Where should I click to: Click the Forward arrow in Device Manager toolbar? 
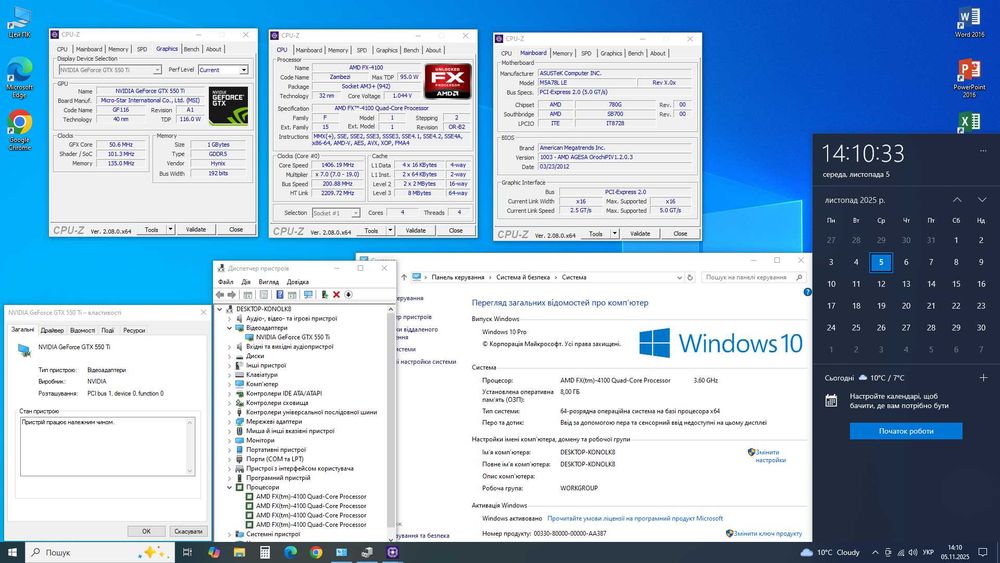pos(232,295)
